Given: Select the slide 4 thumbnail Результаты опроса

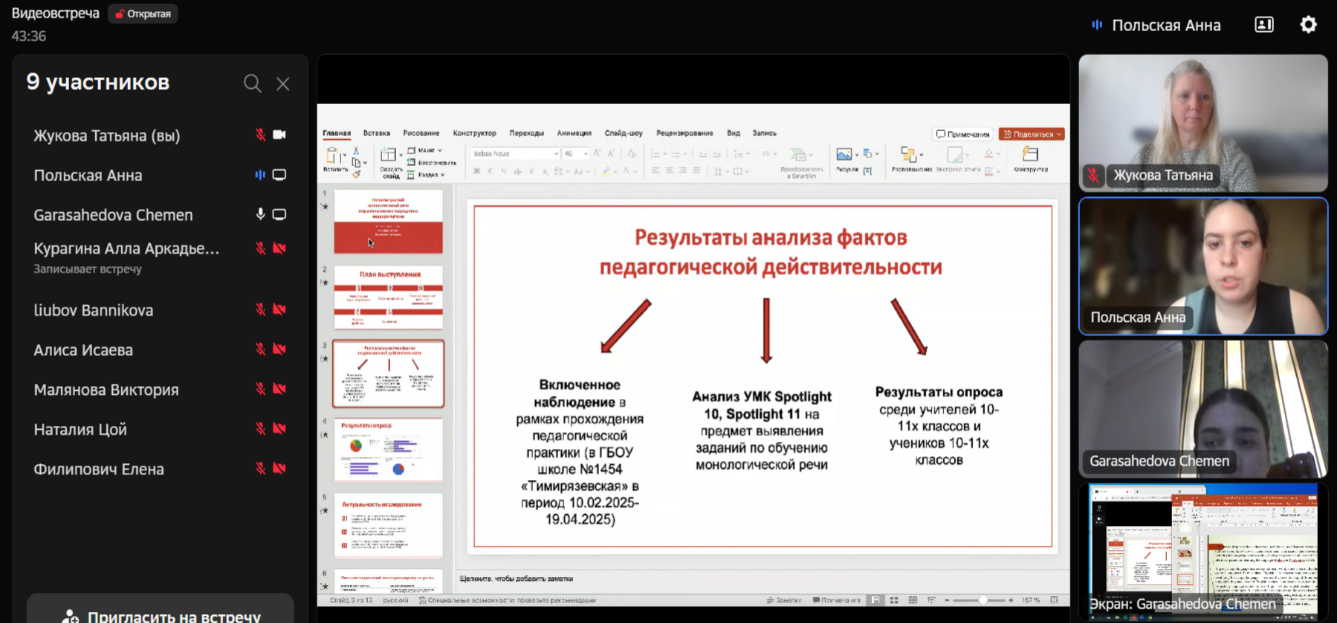Looking at the screenshot, I should (388, 450).
